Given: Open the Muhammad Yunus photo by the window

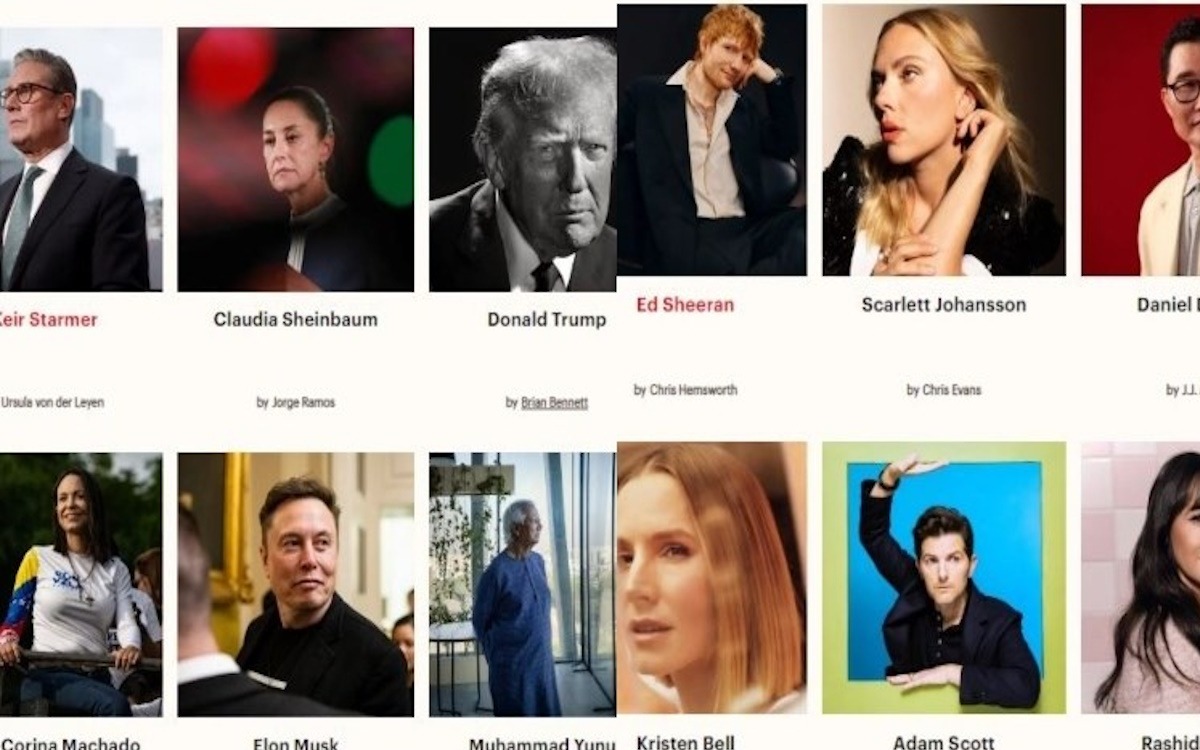Looking at the screenshot, I should pyautogui.click(x=523, y=584).
